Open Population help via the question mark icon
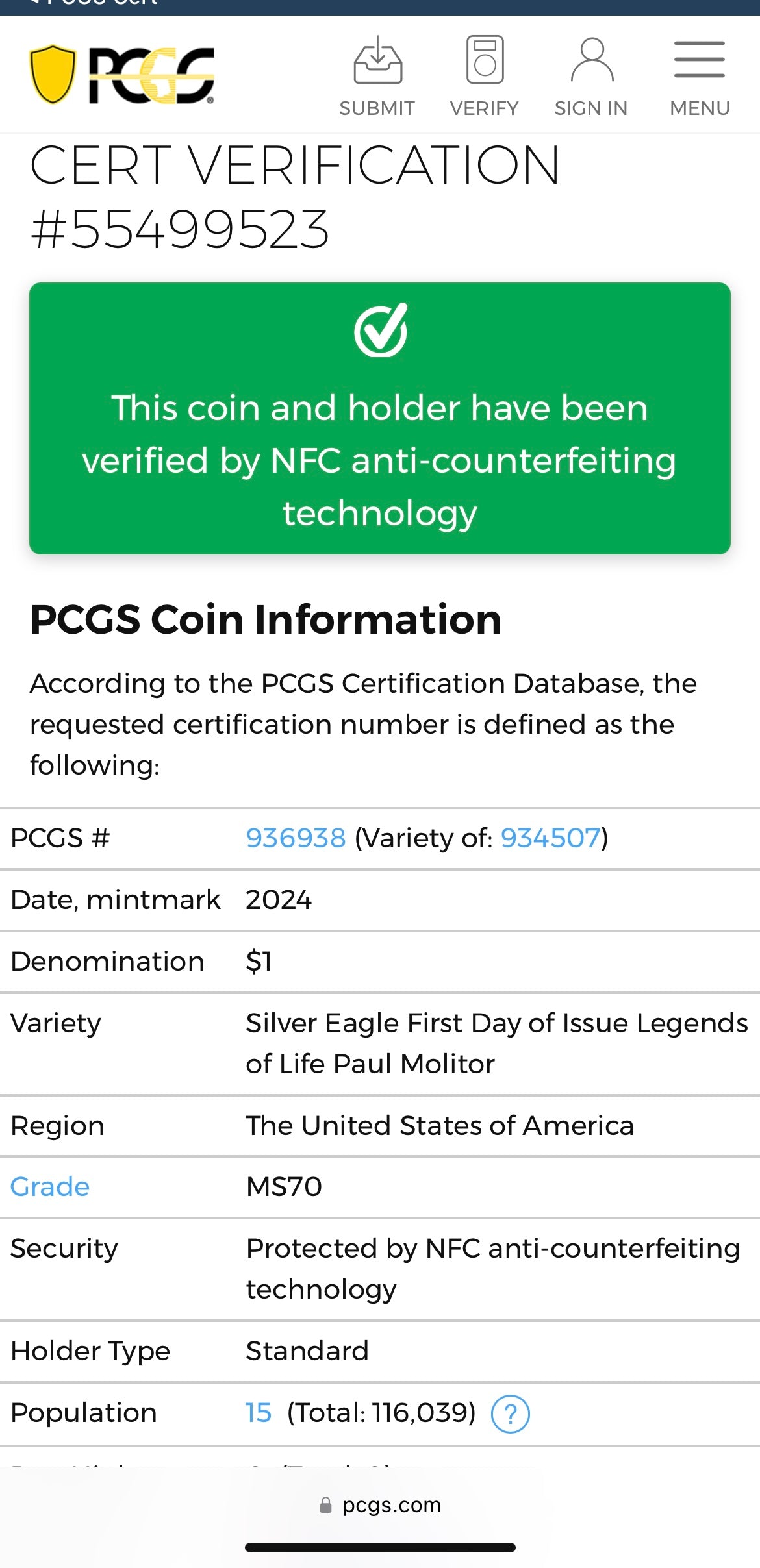The image size is (760, 1568). click(511, 1413)
